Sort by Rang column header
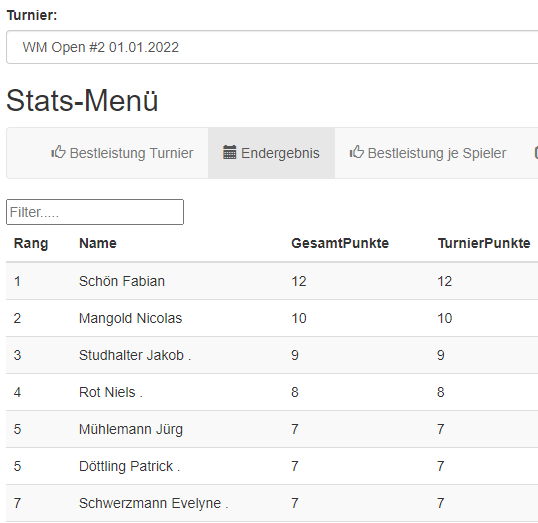This screenshot has width=538, height=523. coord(31,243)
